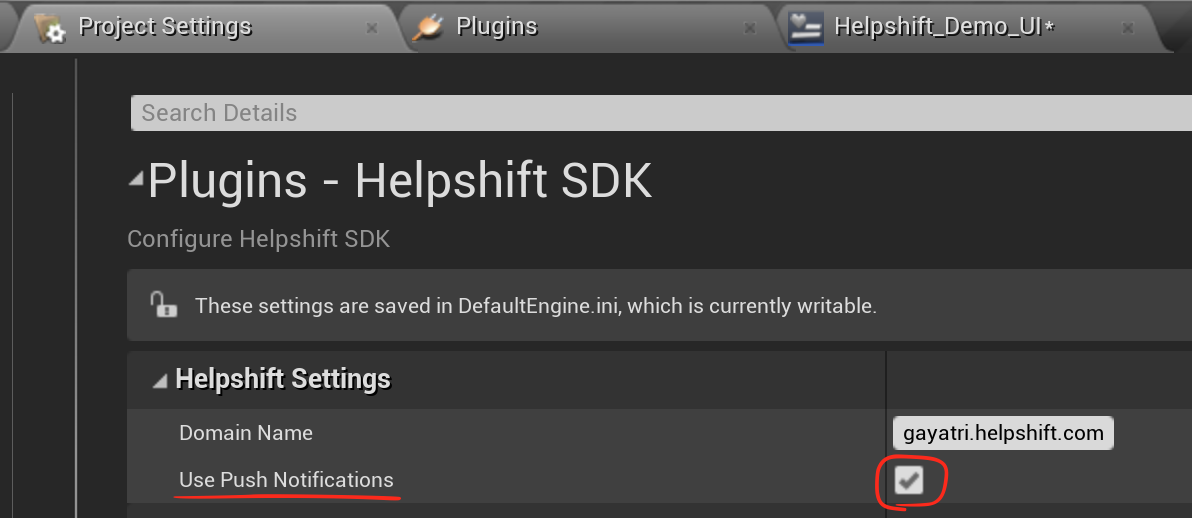The image size is (1192, 518).
Task: Select the Domain Name property label
Action: click(246, 433)
